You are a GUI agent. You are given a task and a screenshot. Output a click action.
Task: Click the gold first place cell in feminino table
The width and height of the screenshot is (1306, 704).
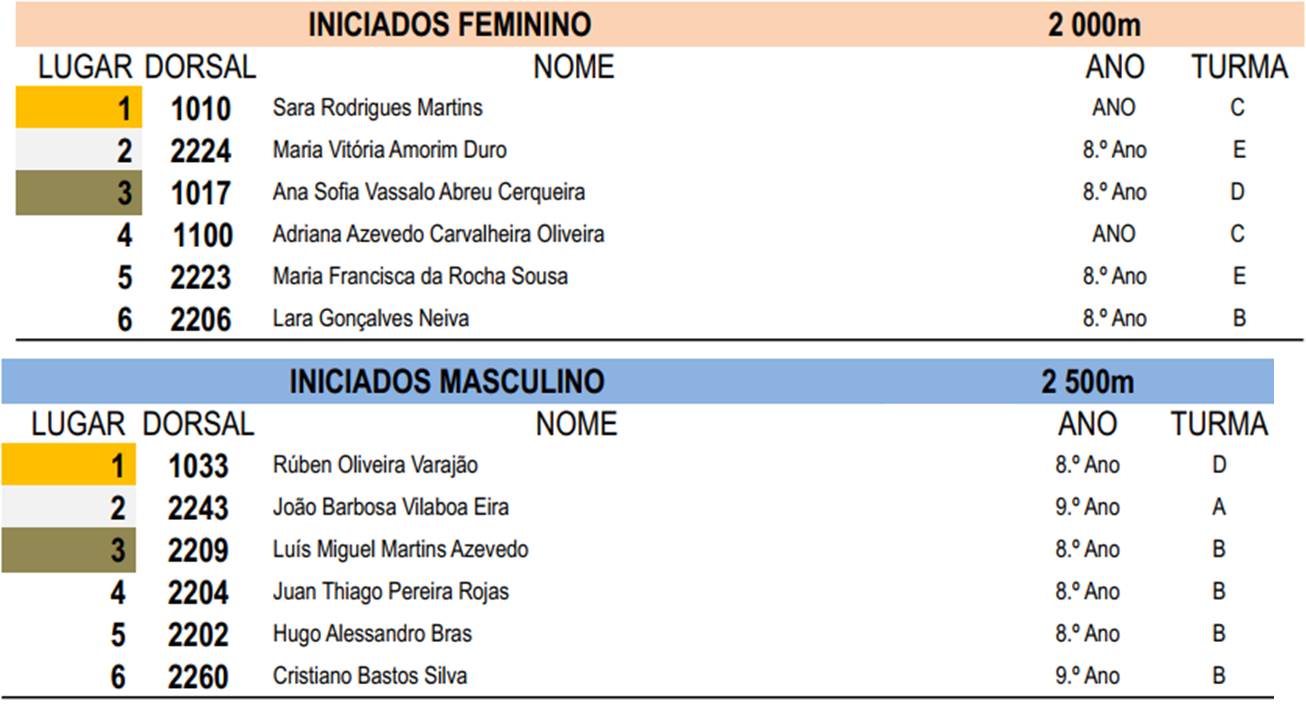(x=79, y=108)
